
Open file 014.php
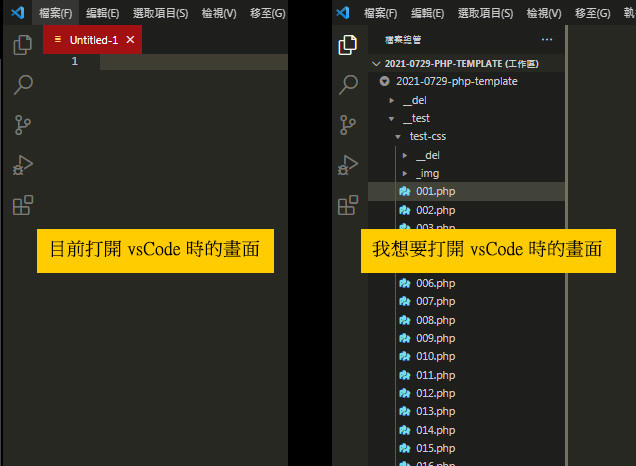pyautogui.click(x=466, y=430)
